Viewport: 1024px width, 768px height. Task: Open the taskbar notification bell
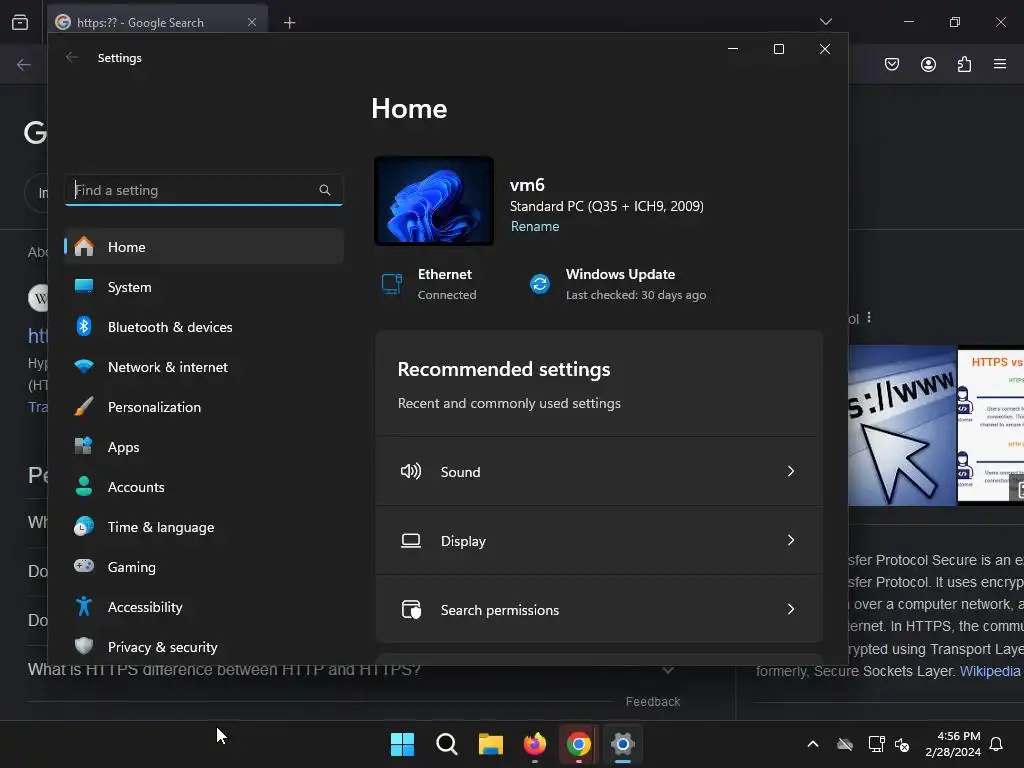click(997, 744)
